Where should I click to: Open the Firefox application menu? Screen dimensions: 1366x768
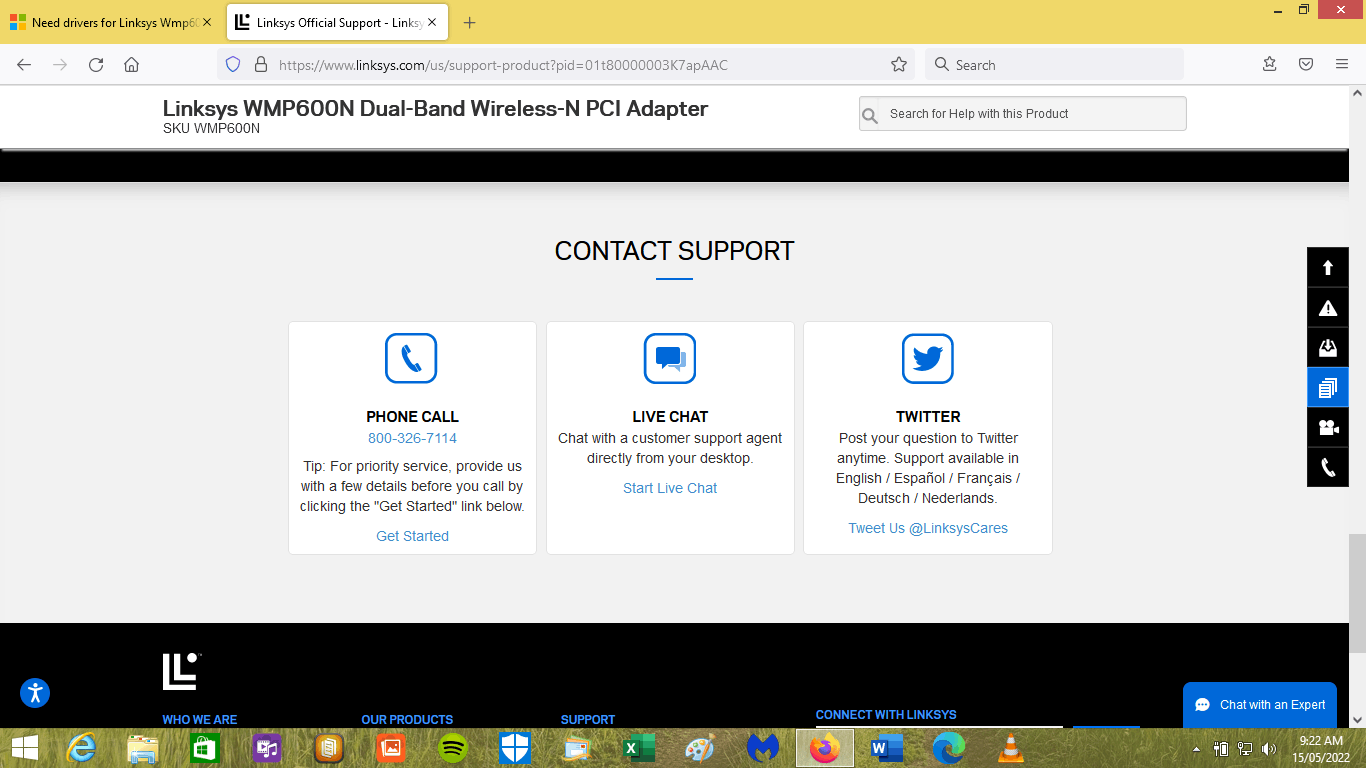[1342, 65]
